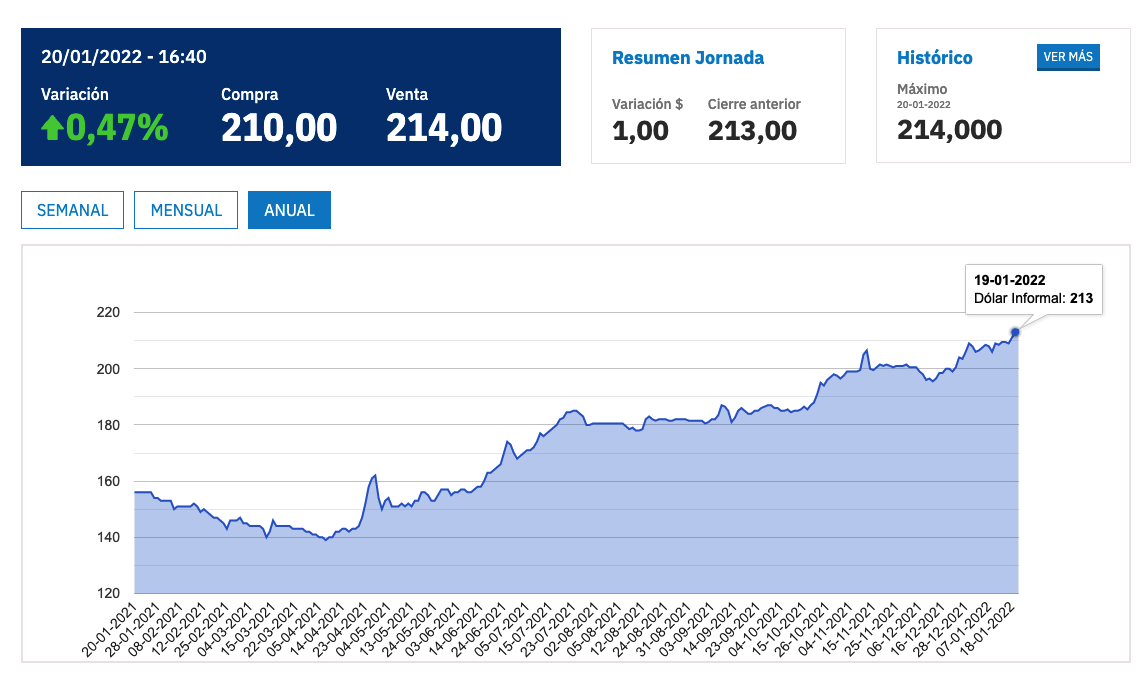This screenshot has width=1140, height=680.
Task: Select the ANUAL chart tab
Action: [289, 210]
